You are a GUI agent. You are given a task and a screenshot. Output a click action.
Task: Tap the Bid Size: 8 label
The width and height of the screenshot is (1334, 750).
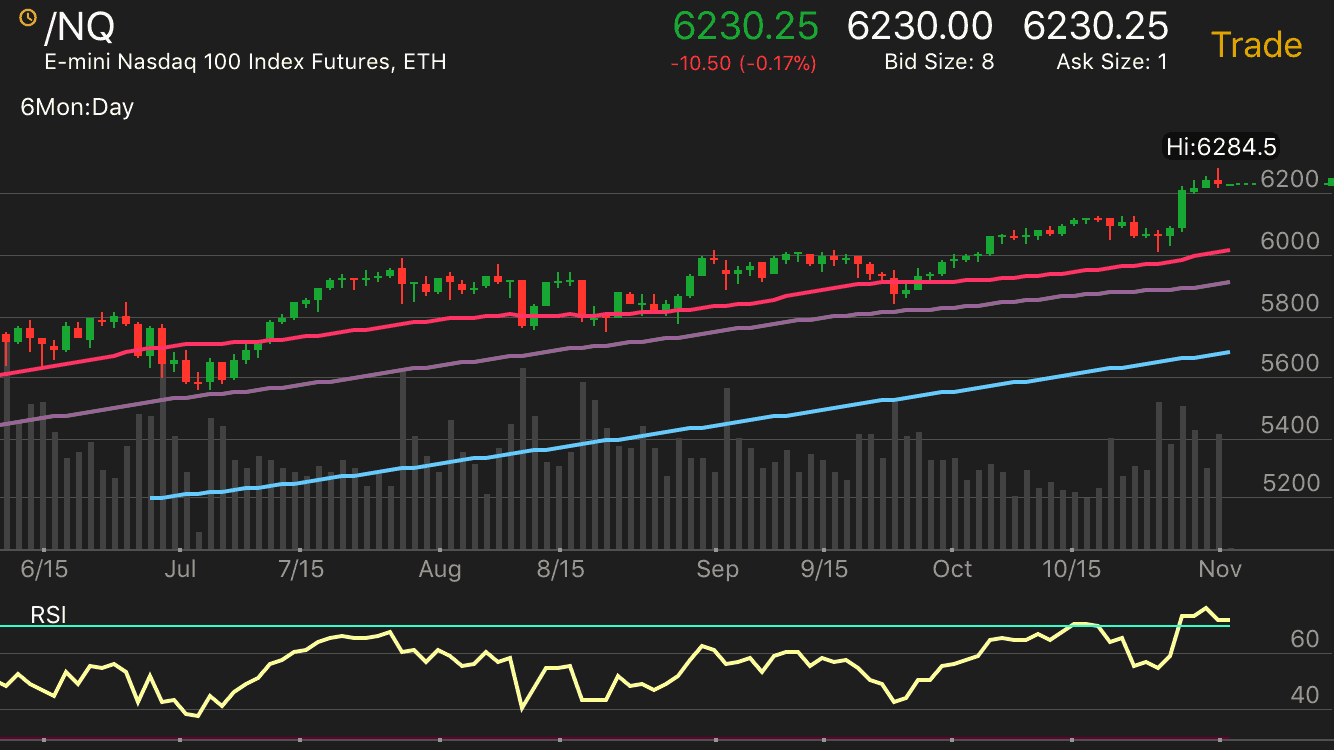click(939, 62)
